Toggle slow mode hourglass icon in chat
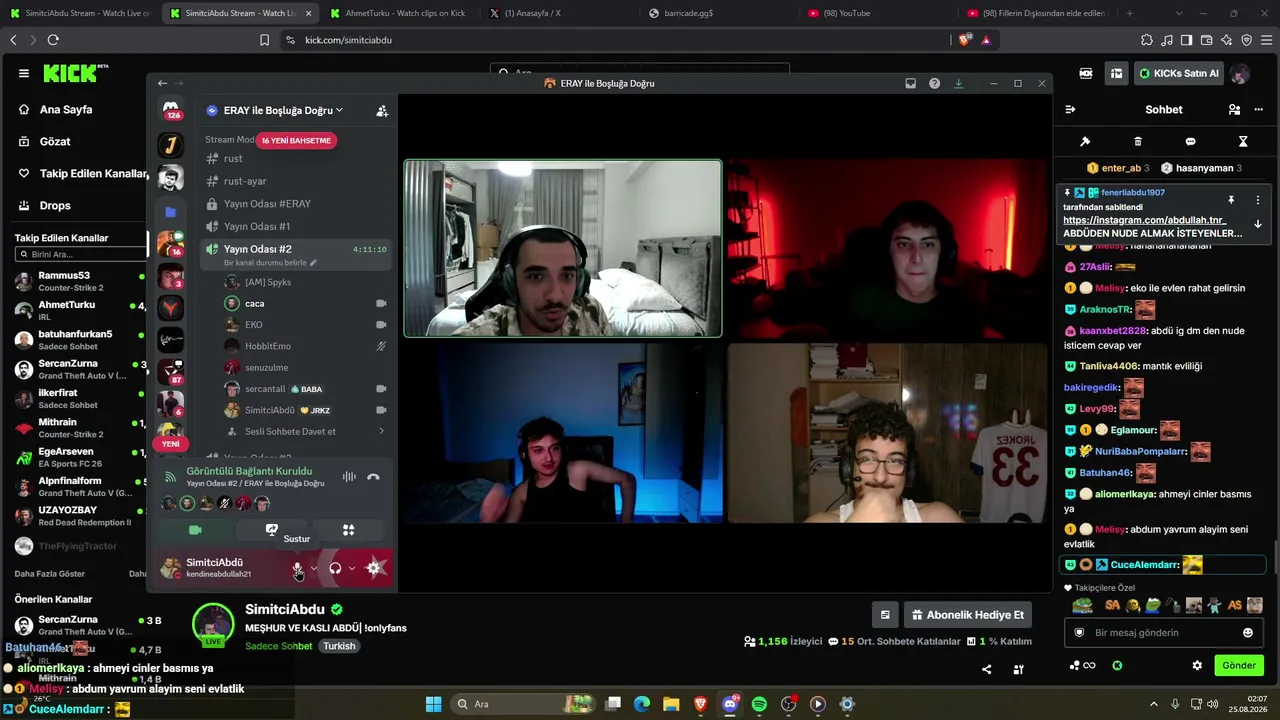Image resolution: width=1280 pixels, height=720 pixels. [x=1243, y=142]
